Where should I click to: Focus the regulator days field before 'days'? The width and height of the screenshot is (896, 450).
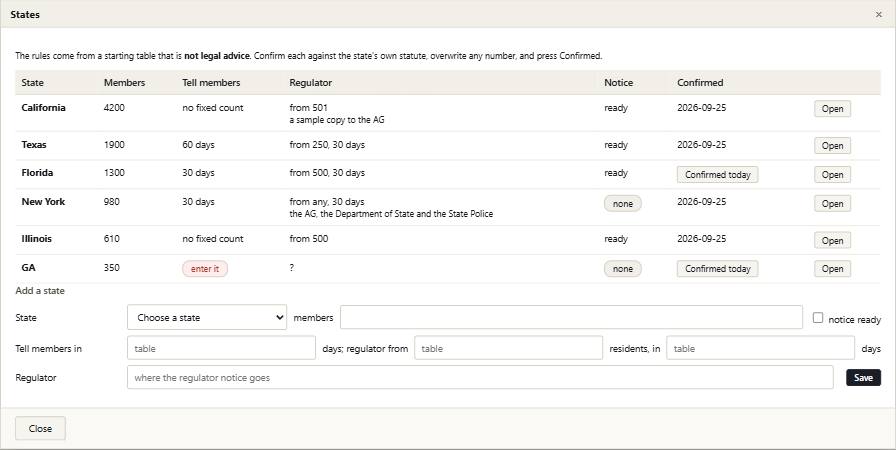point(760,348)
